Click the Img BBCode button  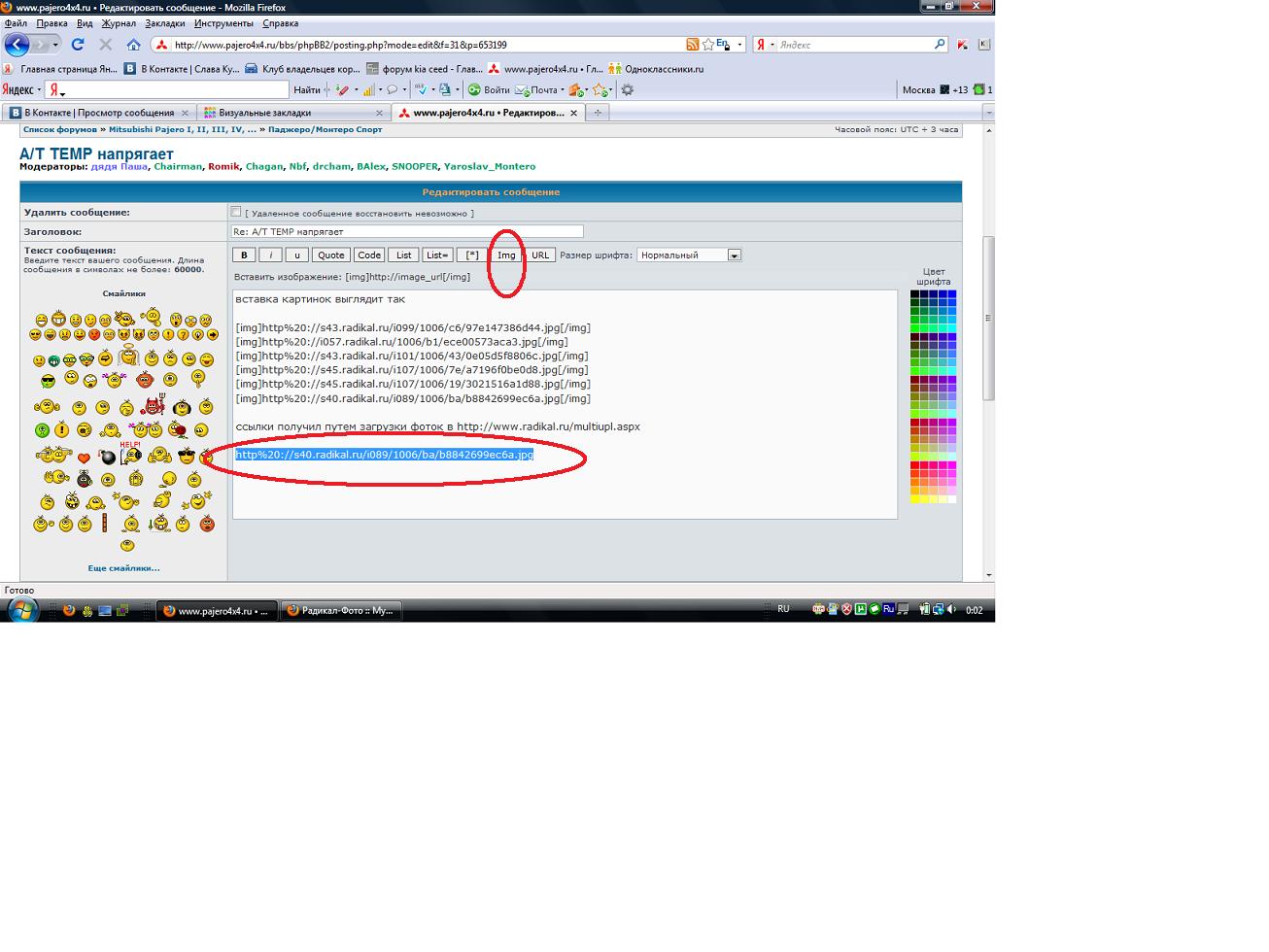tap(506, 255)
